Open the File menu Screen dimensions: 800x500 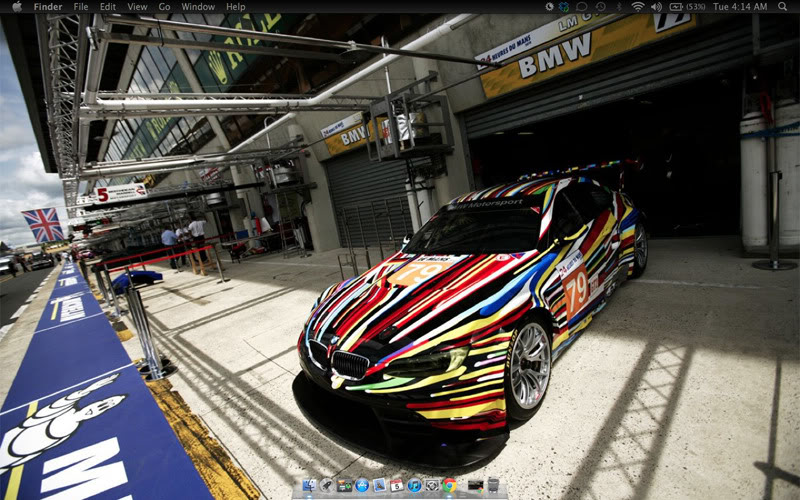tap(81, 7)
